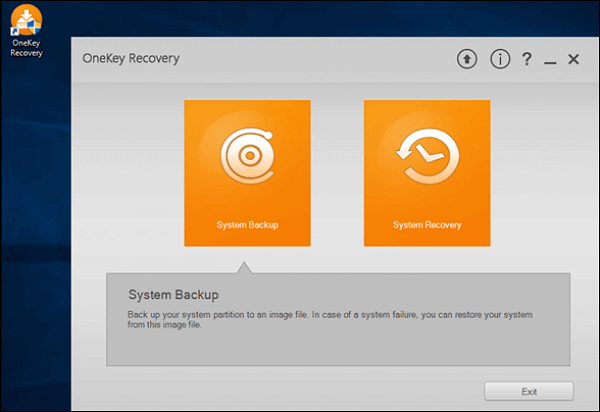Click the System Backup description heading
The image size is (600, 412).
click(173, 295)
